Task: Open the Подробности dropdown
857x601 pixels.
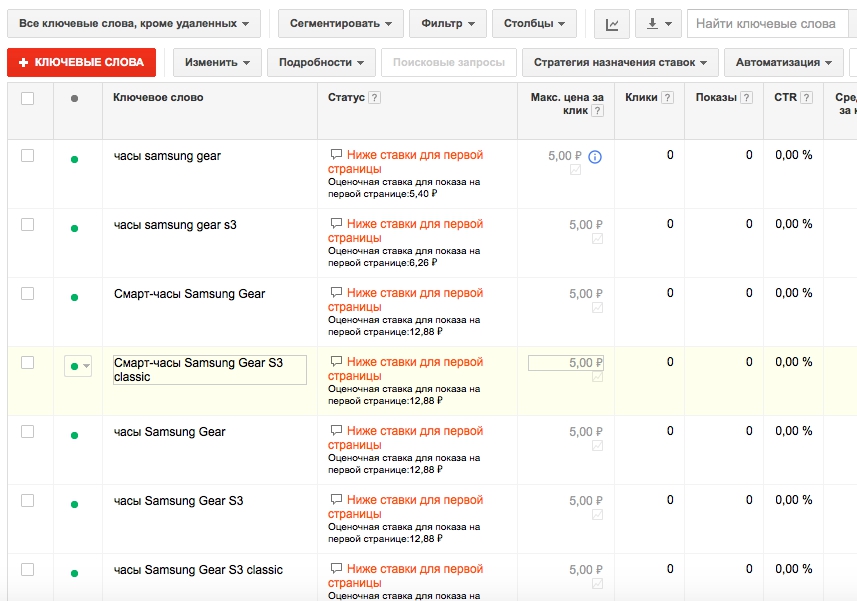Action: [x=321, y=62]
